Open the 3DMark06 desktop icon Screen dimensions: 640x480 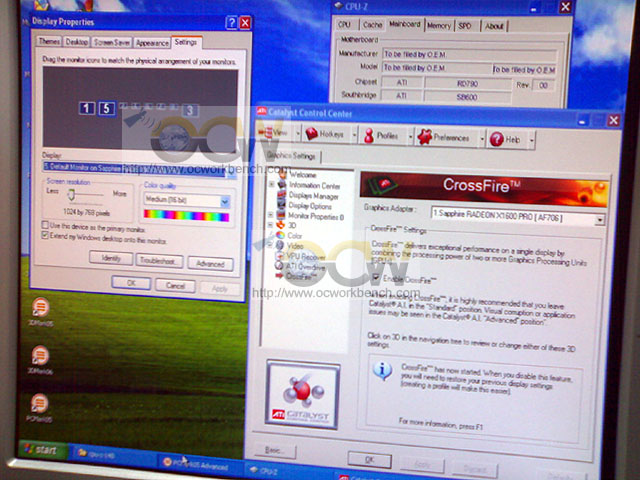40,360
